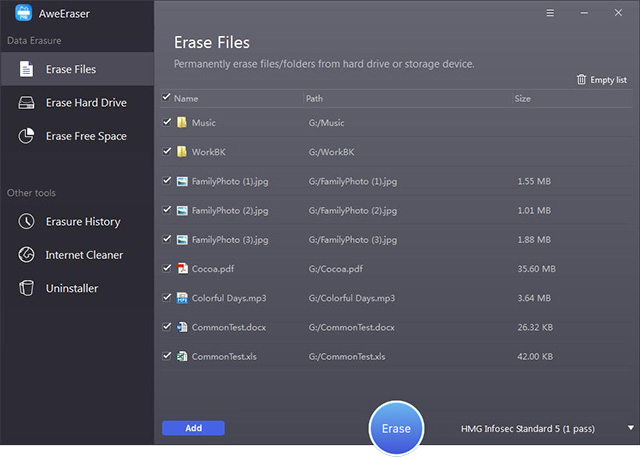Click the WorkBK folder icon
The width and height of the screenshot is (640, 459).
coord(182,152)
